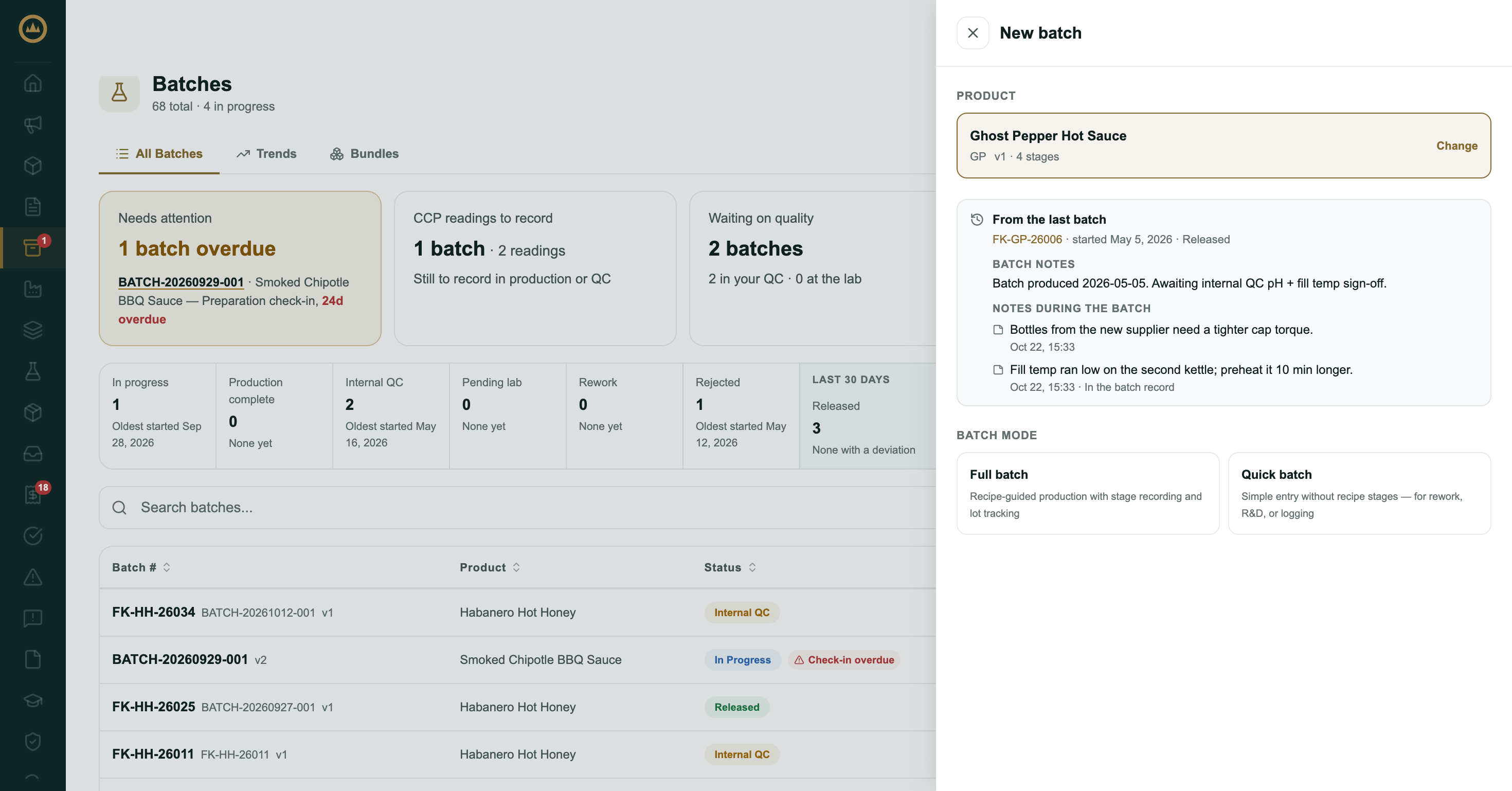Filter by the Internal QC count tile
The height and width of the screenshot is (791, 1512).
pos(391,416)
